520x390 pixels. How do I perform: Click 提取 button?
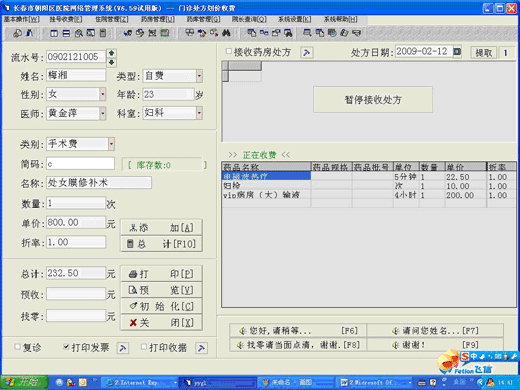pos(484,53)
